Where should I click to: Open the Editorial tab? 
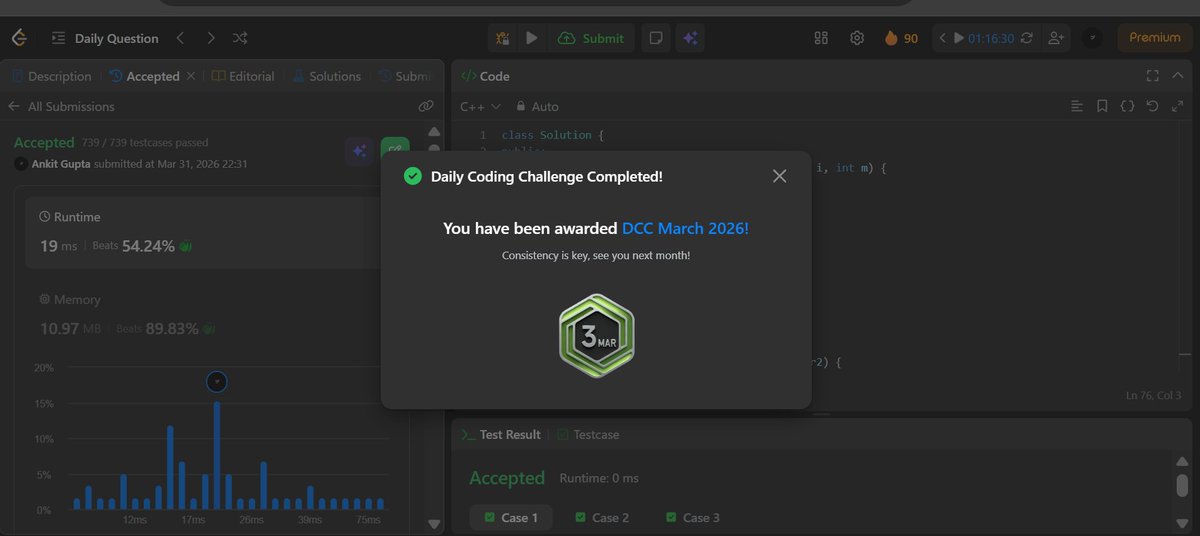point(243,76)
